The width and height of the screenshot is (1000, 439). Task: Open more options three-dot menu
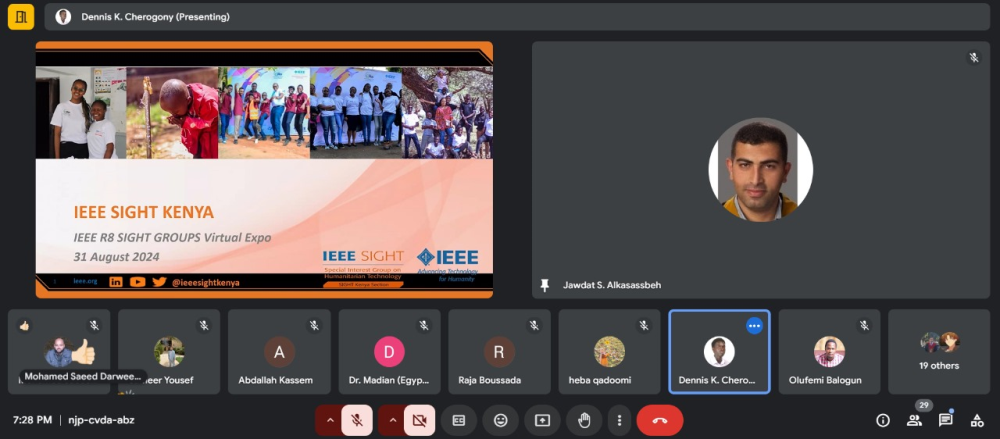[620, 420]
